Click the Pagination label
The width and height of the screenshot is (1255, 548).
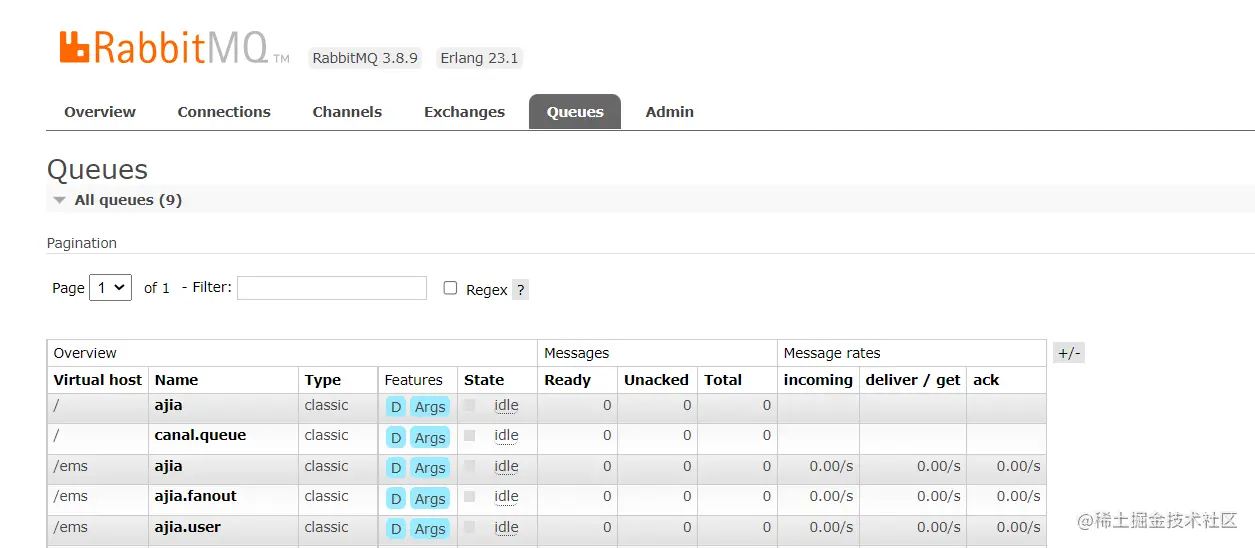point(82,243)
